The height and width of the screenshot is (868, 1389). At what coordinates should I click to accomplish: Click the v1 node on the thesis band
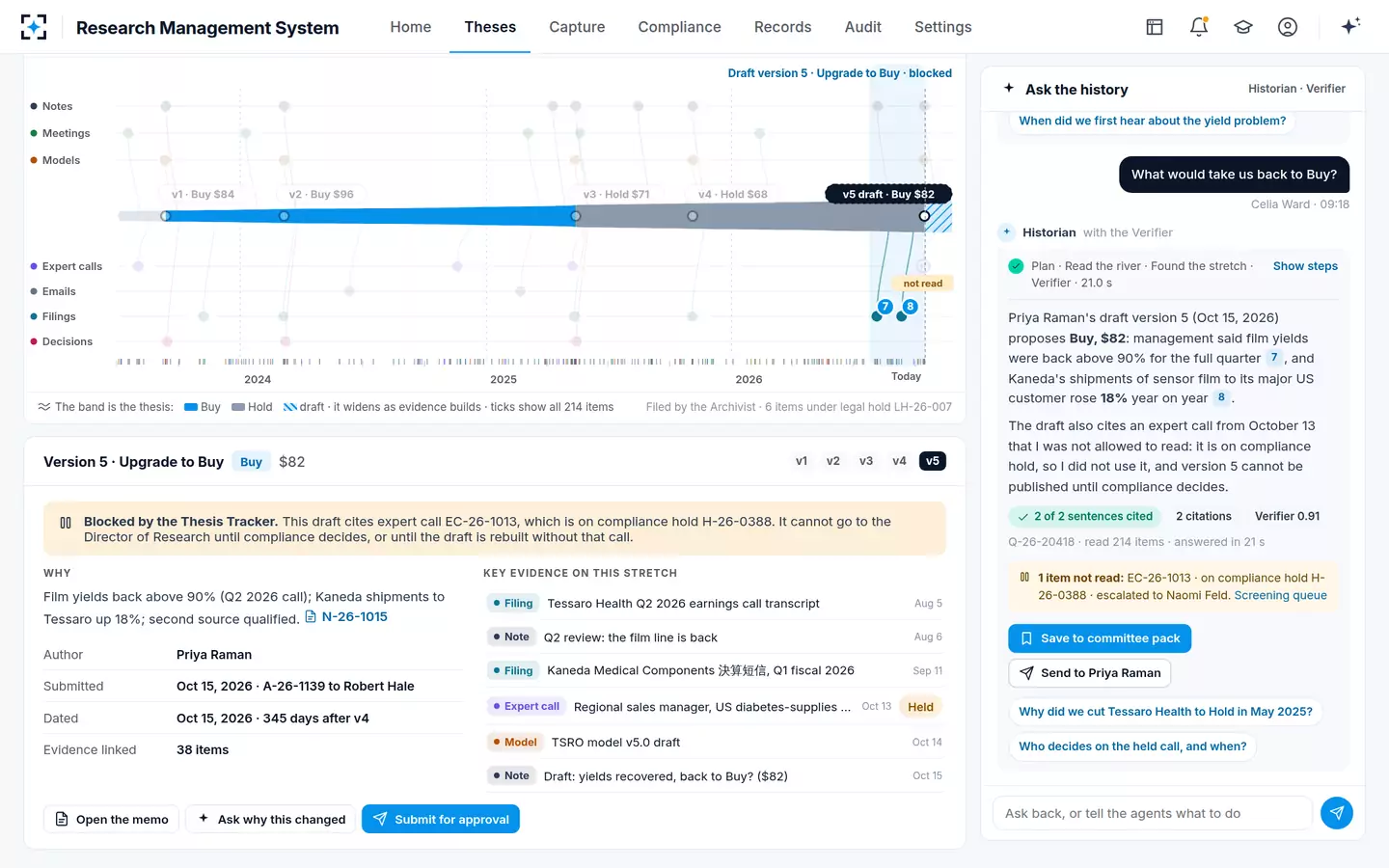166,216
